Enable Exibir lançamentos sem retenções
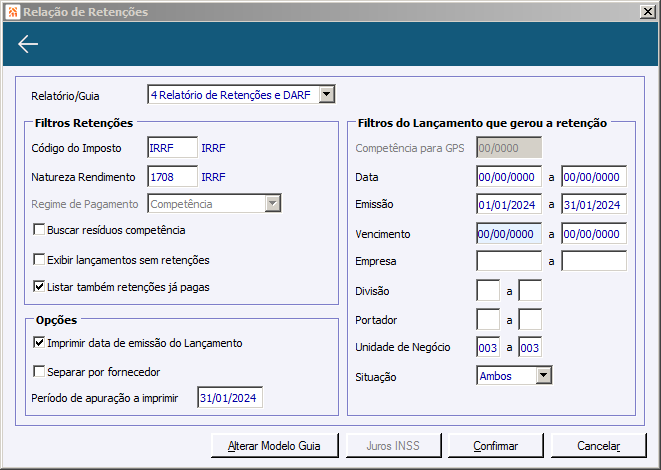 coord(39,259)
